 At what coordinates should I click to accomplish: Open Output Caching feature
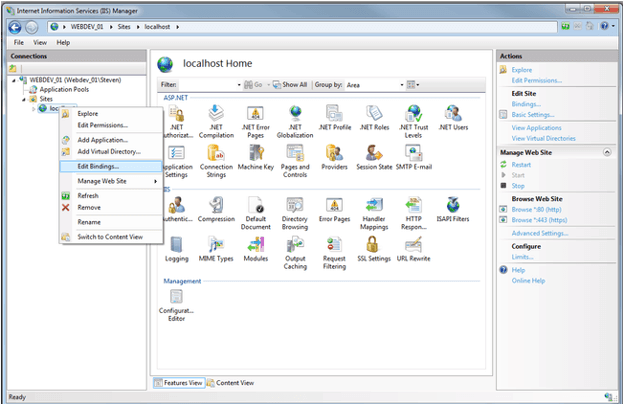[295, 252]
